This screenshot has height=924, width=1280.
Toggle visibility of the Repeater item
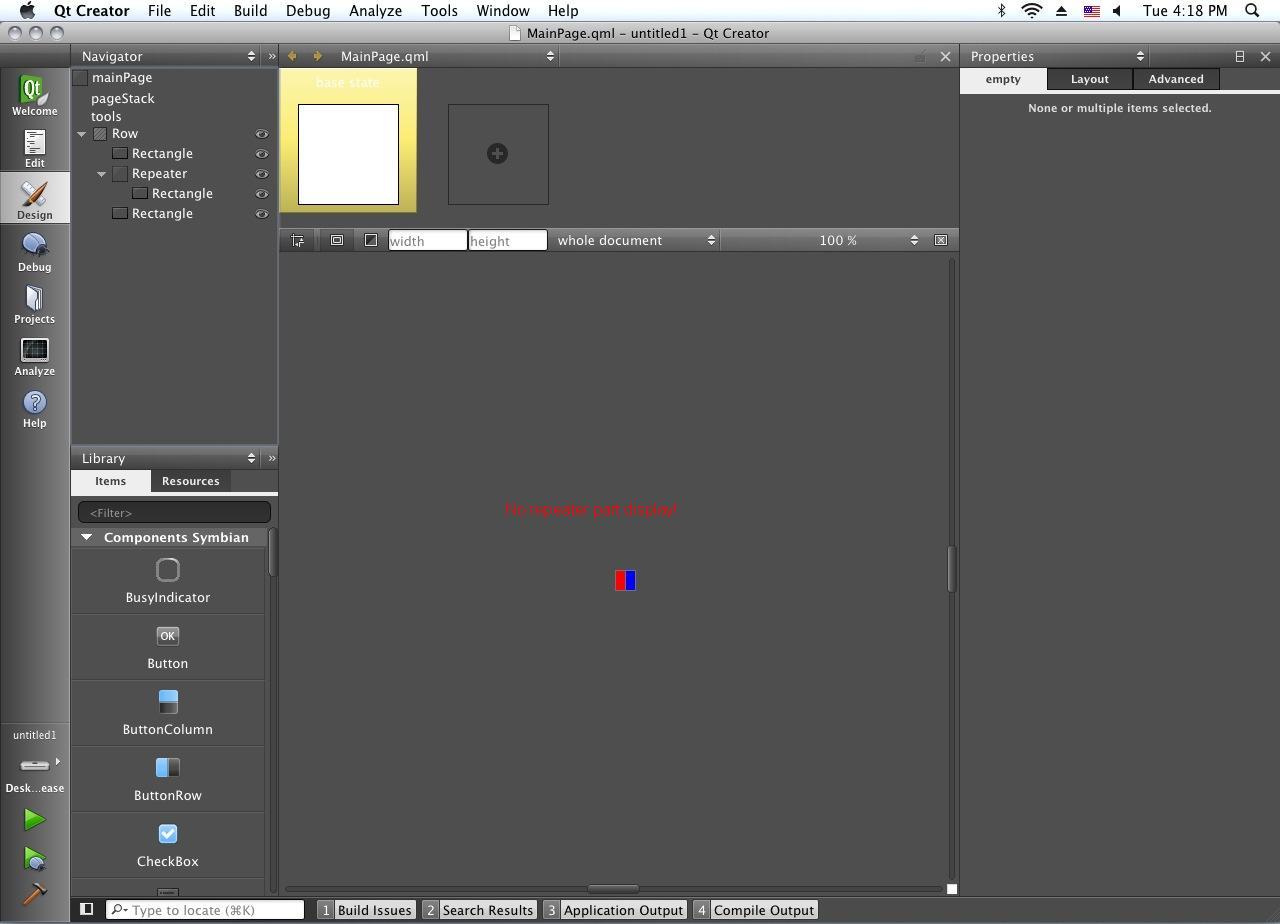pos(261,174)
